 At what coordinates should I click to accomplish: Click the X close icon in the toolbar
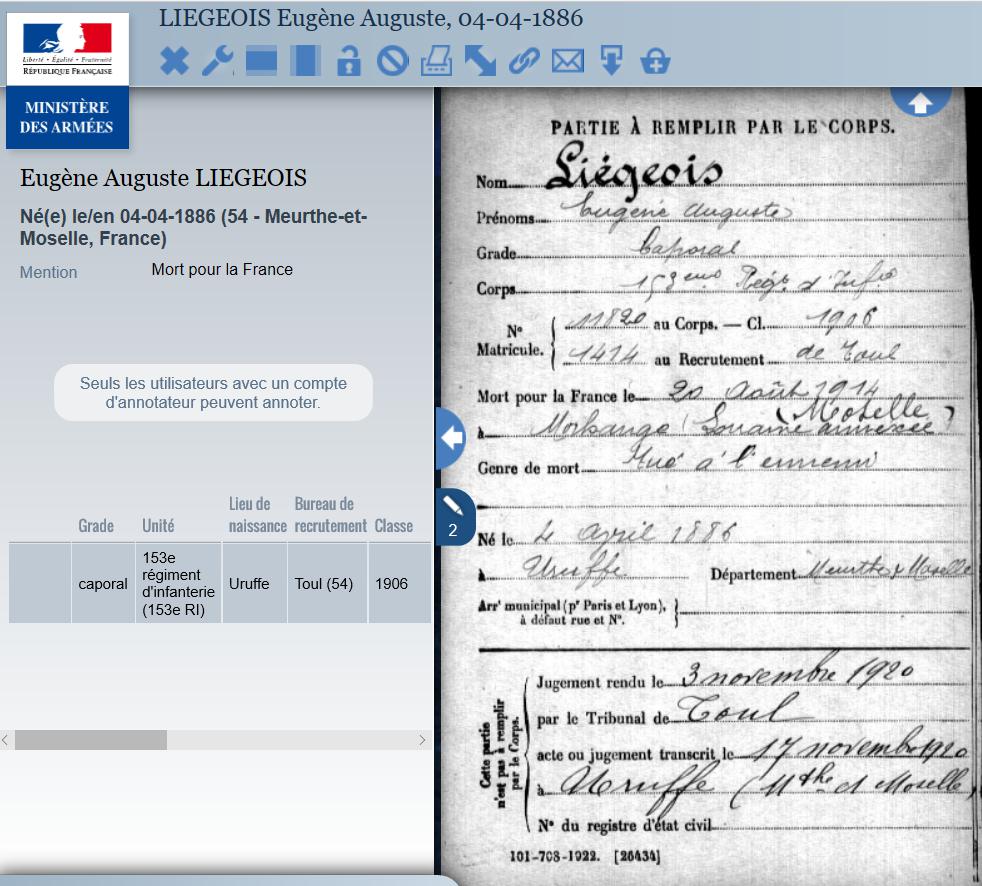coord(174,61)
